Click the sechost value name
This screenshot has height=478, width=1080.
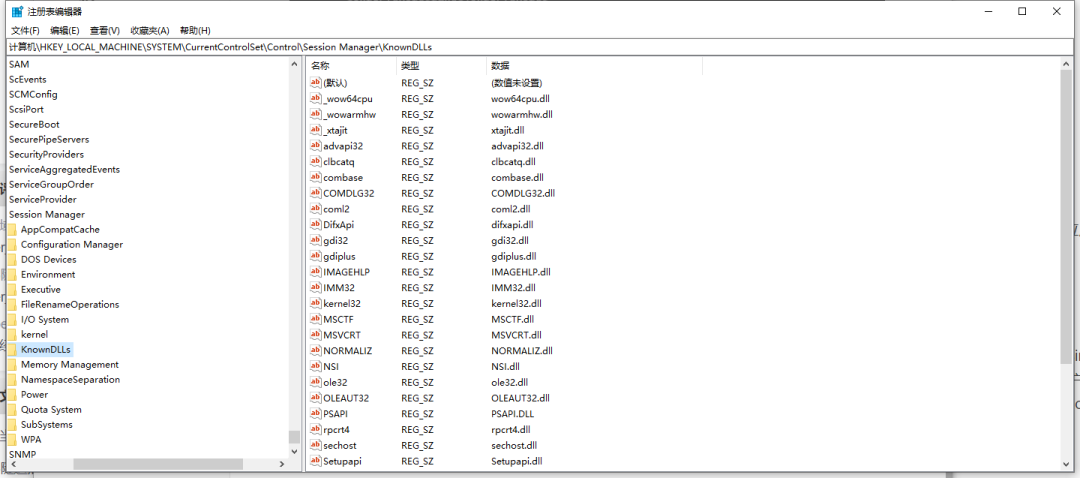coord(340,446)
